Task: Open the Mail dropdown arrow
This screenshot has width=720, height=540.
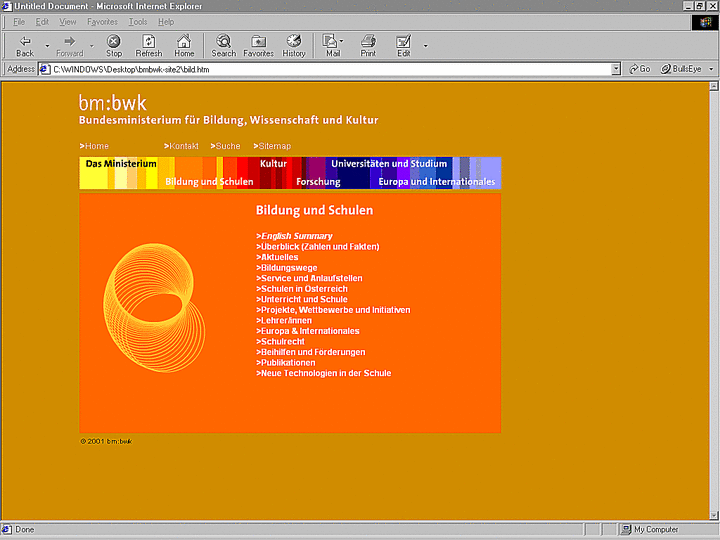Action: [x=341, y=41]
